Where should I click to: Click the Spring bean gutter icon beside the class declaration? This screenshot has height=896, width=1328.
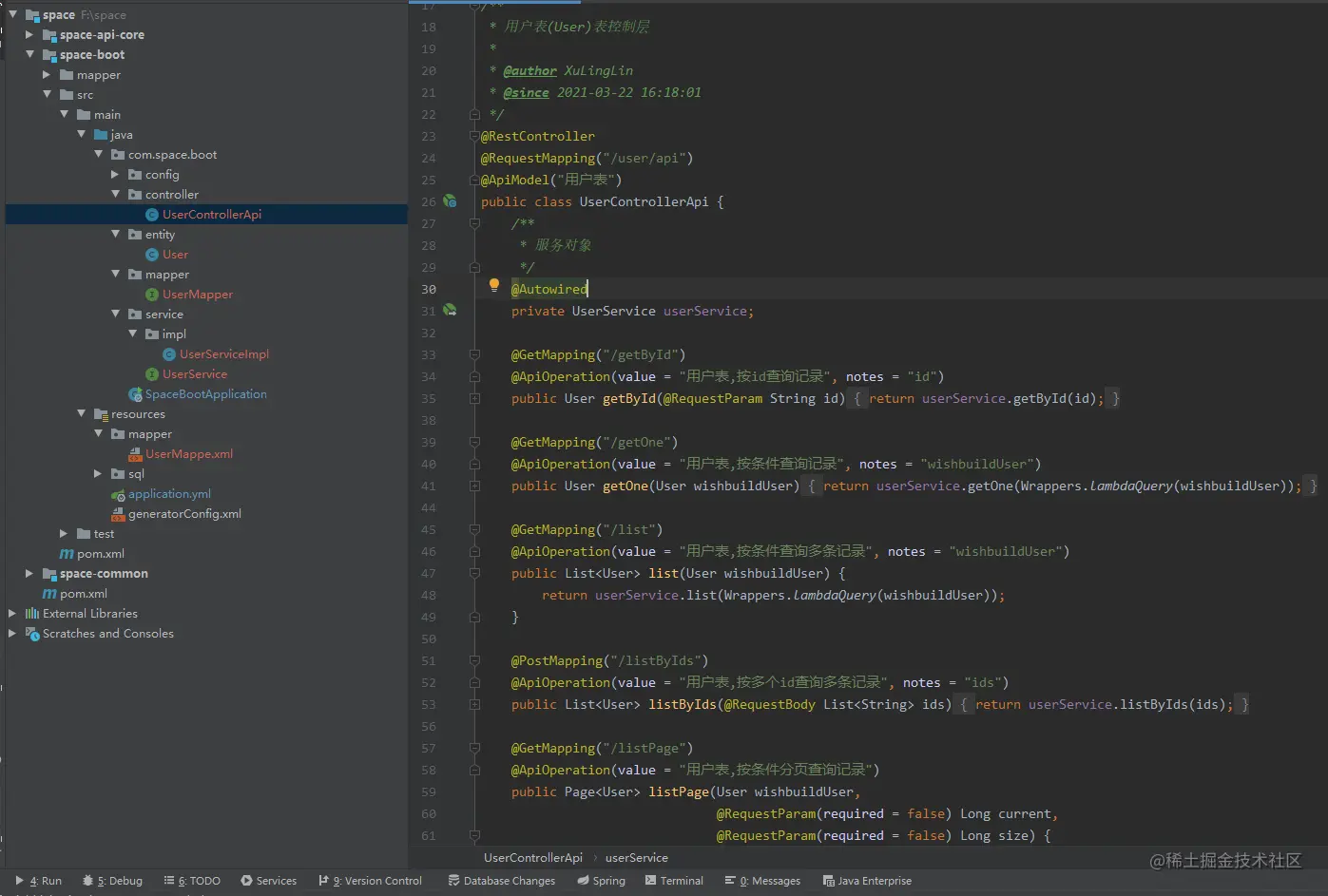coord(450,201)
